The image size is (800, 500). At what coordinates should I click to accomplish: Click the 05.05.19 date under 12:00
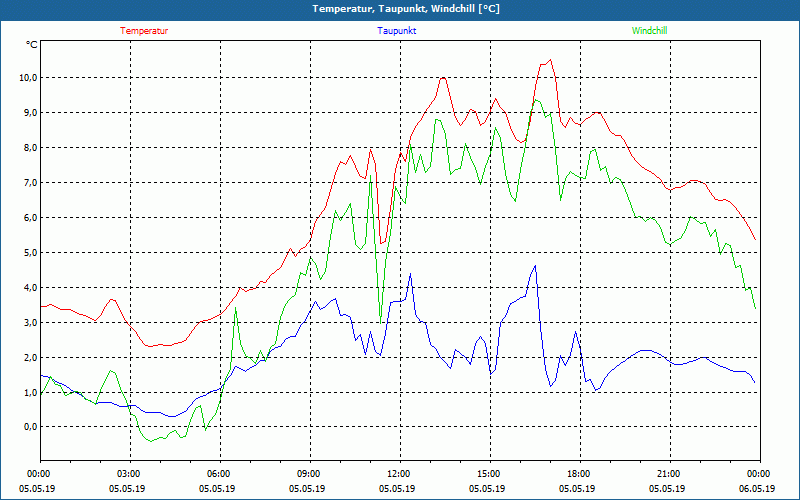(x=397, y=489)
